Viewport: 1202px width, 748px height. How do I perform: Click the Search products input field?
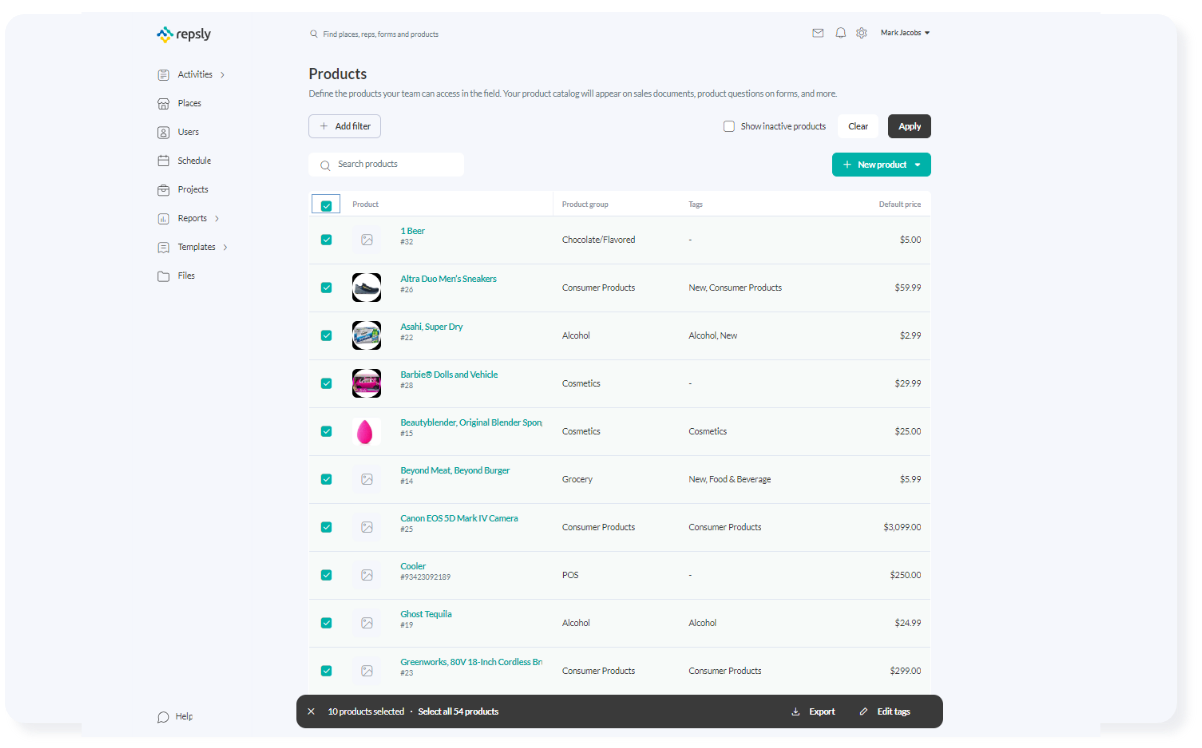tap(386, 165)
